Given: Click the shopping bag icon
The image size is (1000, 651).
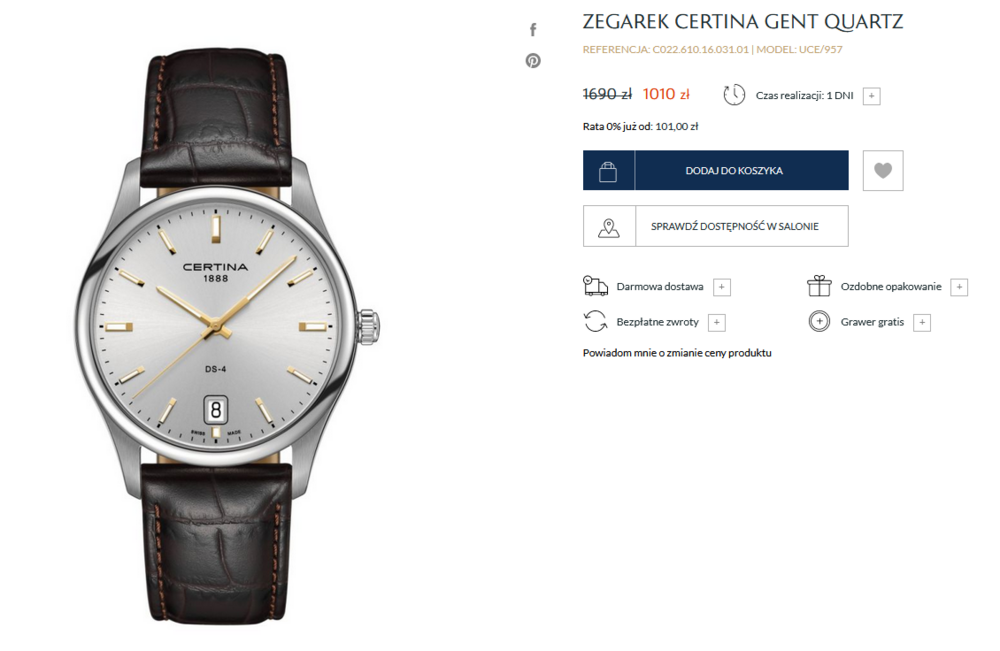Looking at the screenshot, I should (608, 171).
